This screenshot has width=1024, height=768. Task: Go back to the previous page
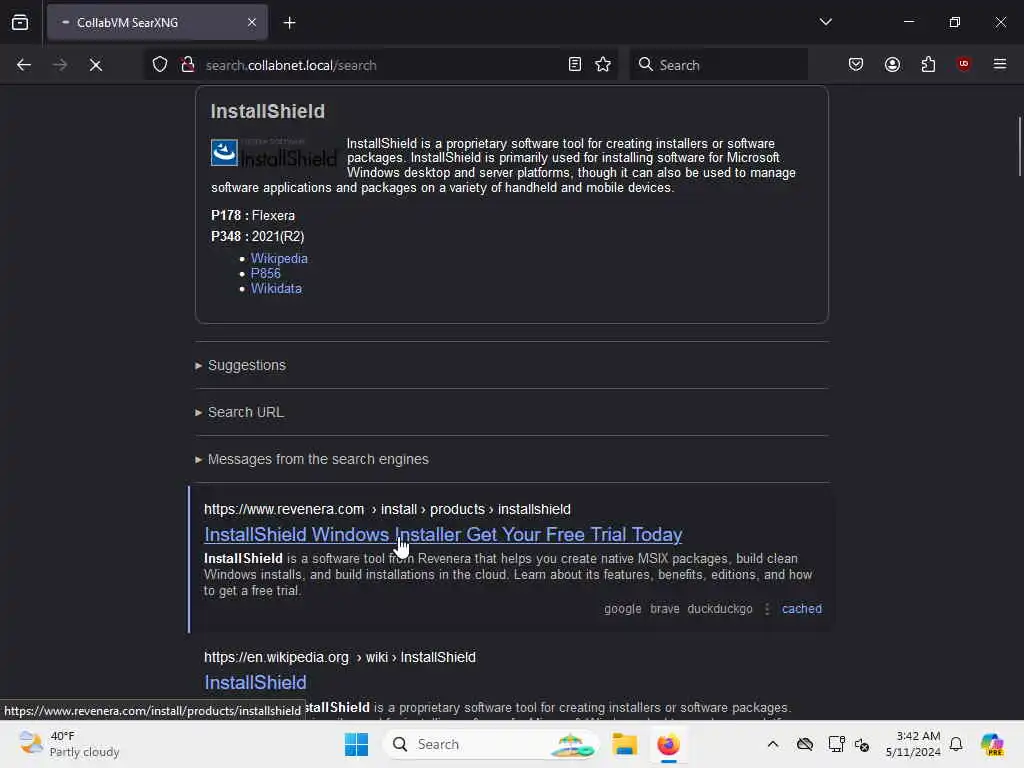click(x=24, y=65)
